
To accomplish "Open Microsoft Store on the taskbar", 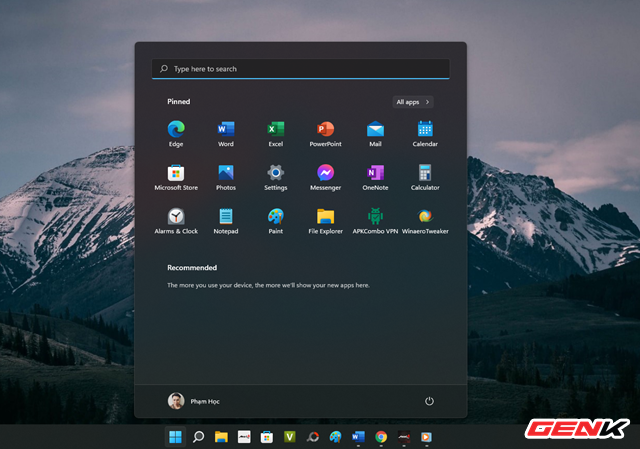I will tap(267, 437).
